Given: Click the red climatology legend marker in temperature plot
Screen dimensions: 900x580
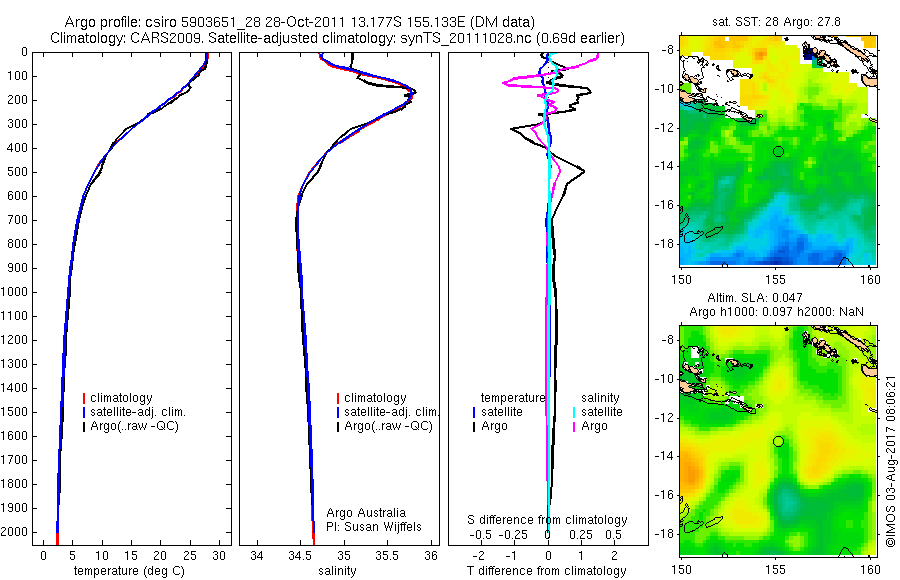Looking at the screenshot, I should click(x=84, y=398).
